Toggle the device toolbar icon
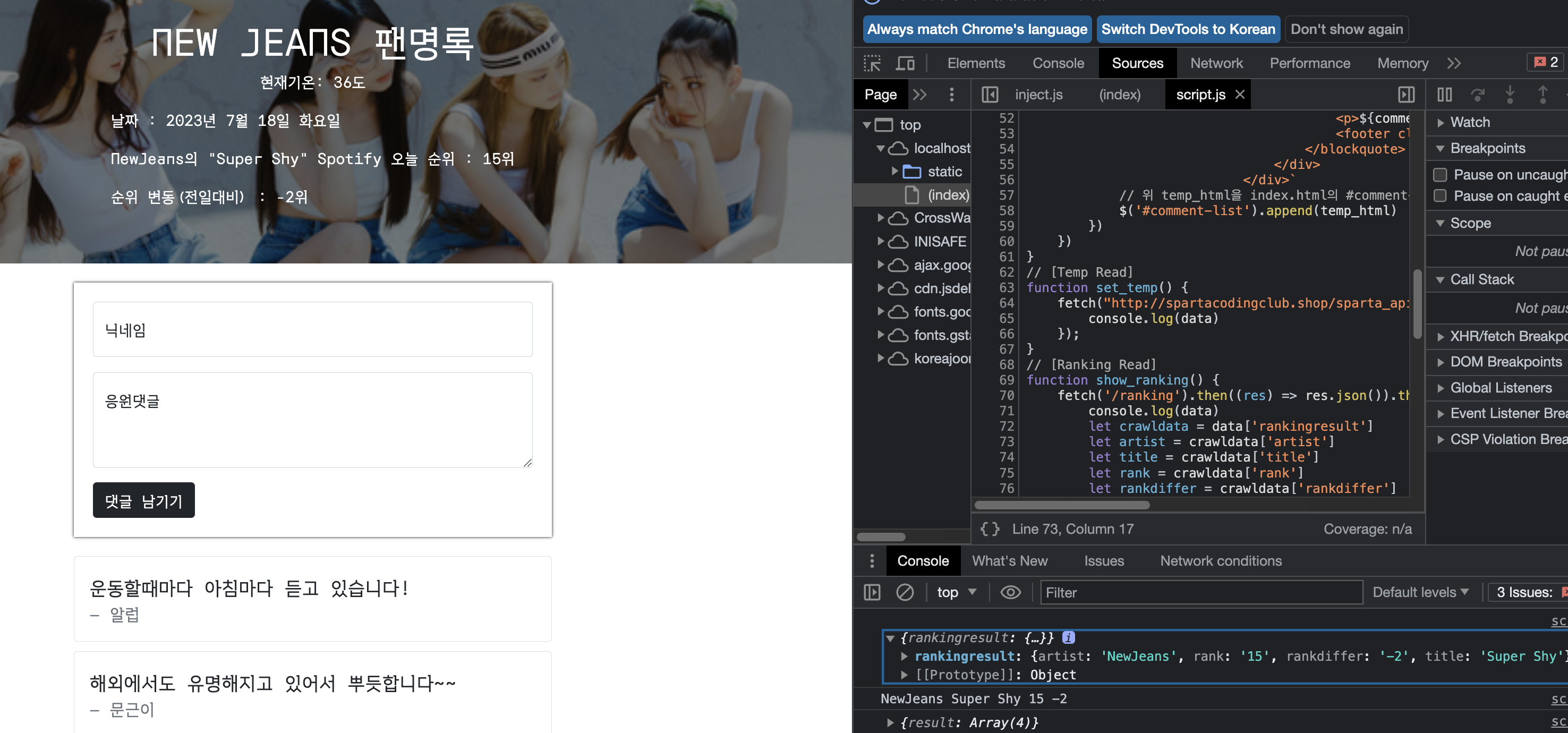Screen dimensions: 1568x733 click(x=905, y=63)
